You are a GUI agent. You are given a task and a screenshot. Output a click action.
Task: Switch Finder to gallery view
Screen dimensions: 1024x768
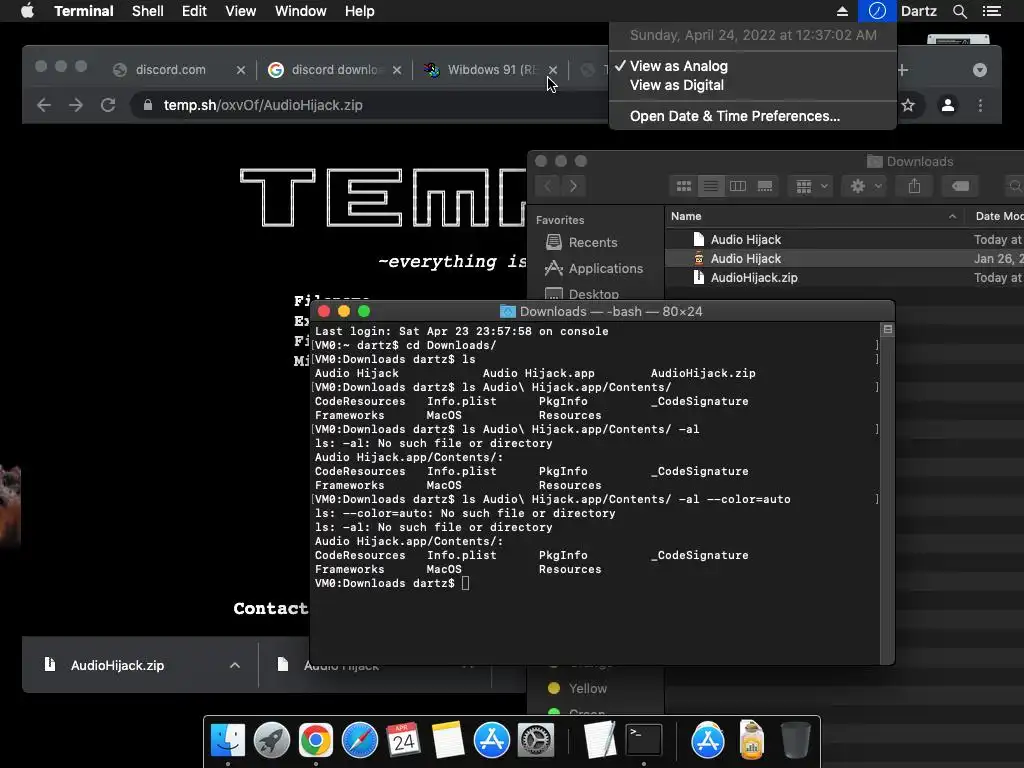click(x=765, y=186)
